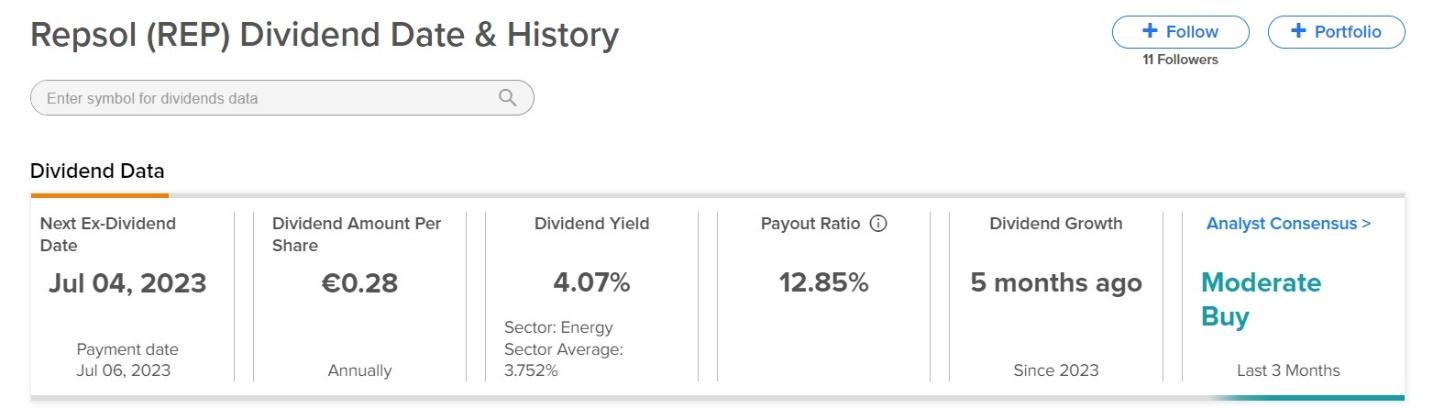Click the €0.28 dividend amount
The width and height of the screenshot is (1433, 408).
click(359, 284)
